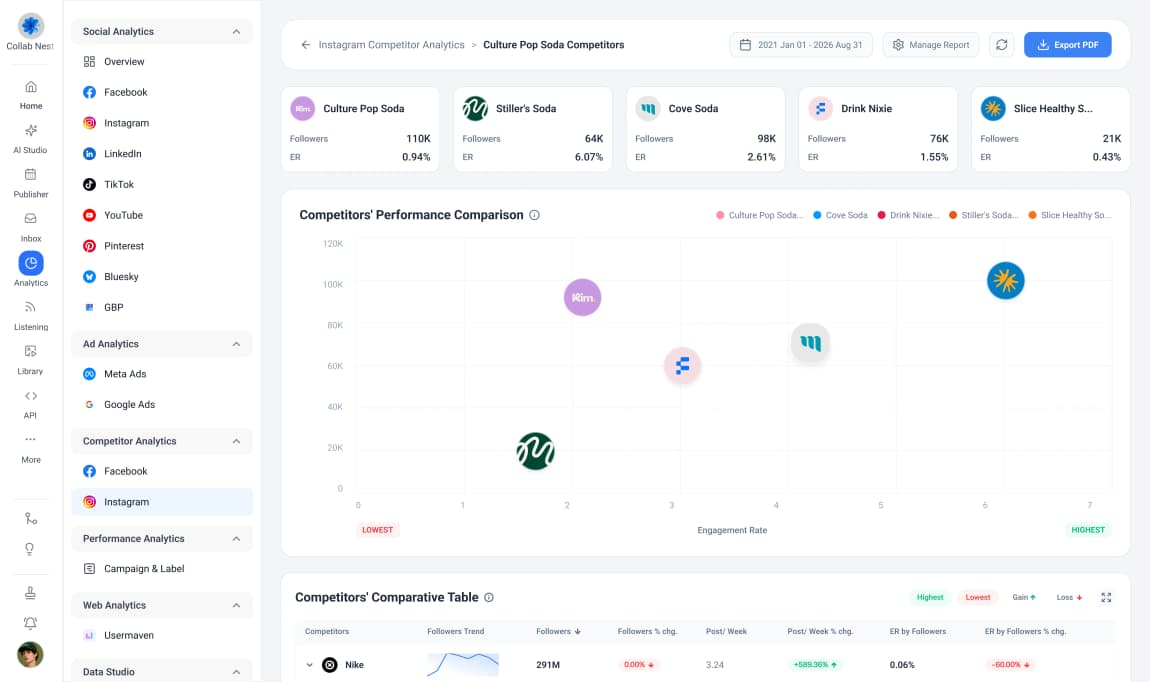Select the Analytics pie icon
1150x682 pixels.
[x=31, y=263]
